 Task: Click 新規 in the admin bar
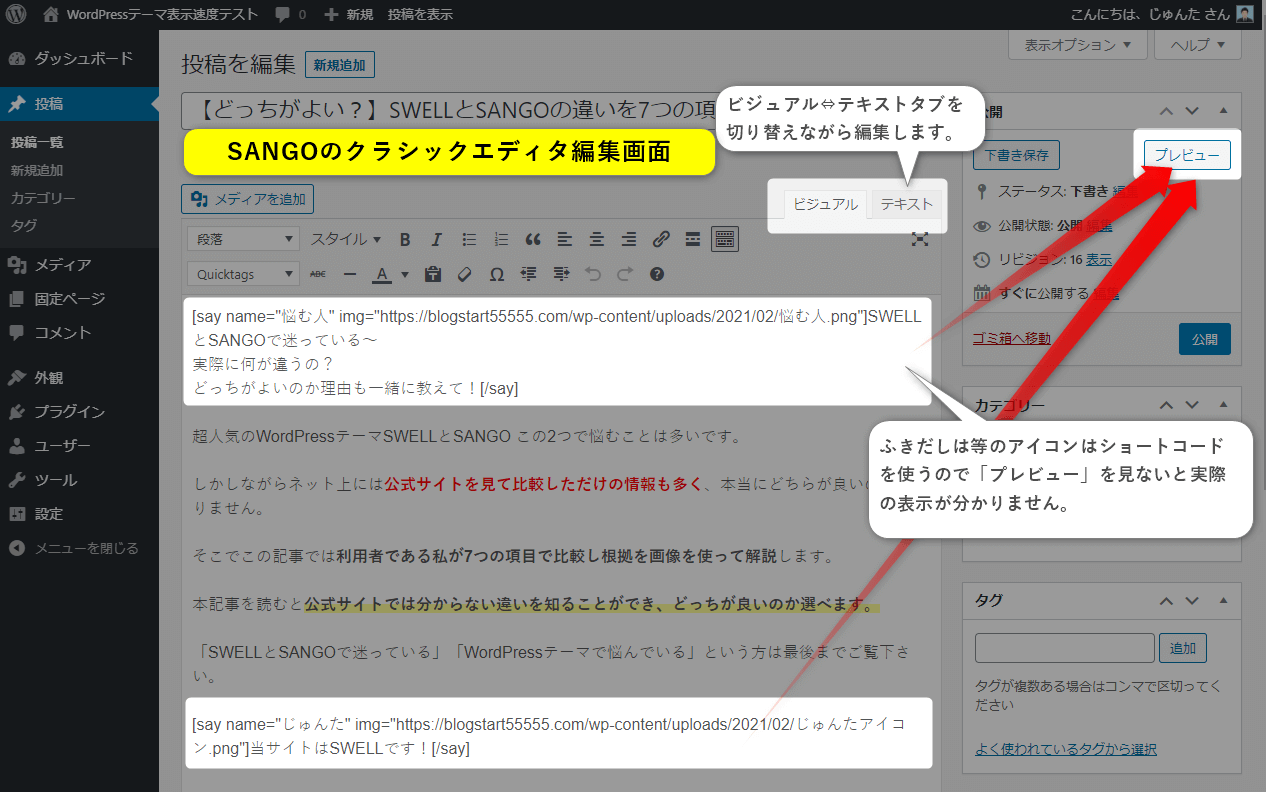pyautogui.click(x=349, y=14)
